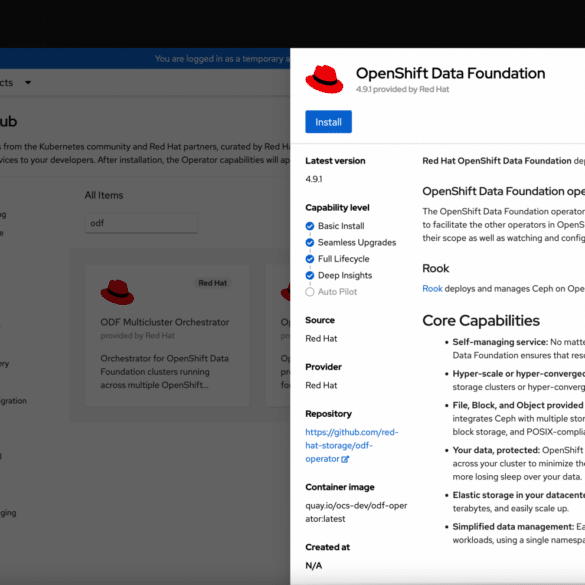Open the ODF Multicluster Orchestrator card

click(168, 335)
